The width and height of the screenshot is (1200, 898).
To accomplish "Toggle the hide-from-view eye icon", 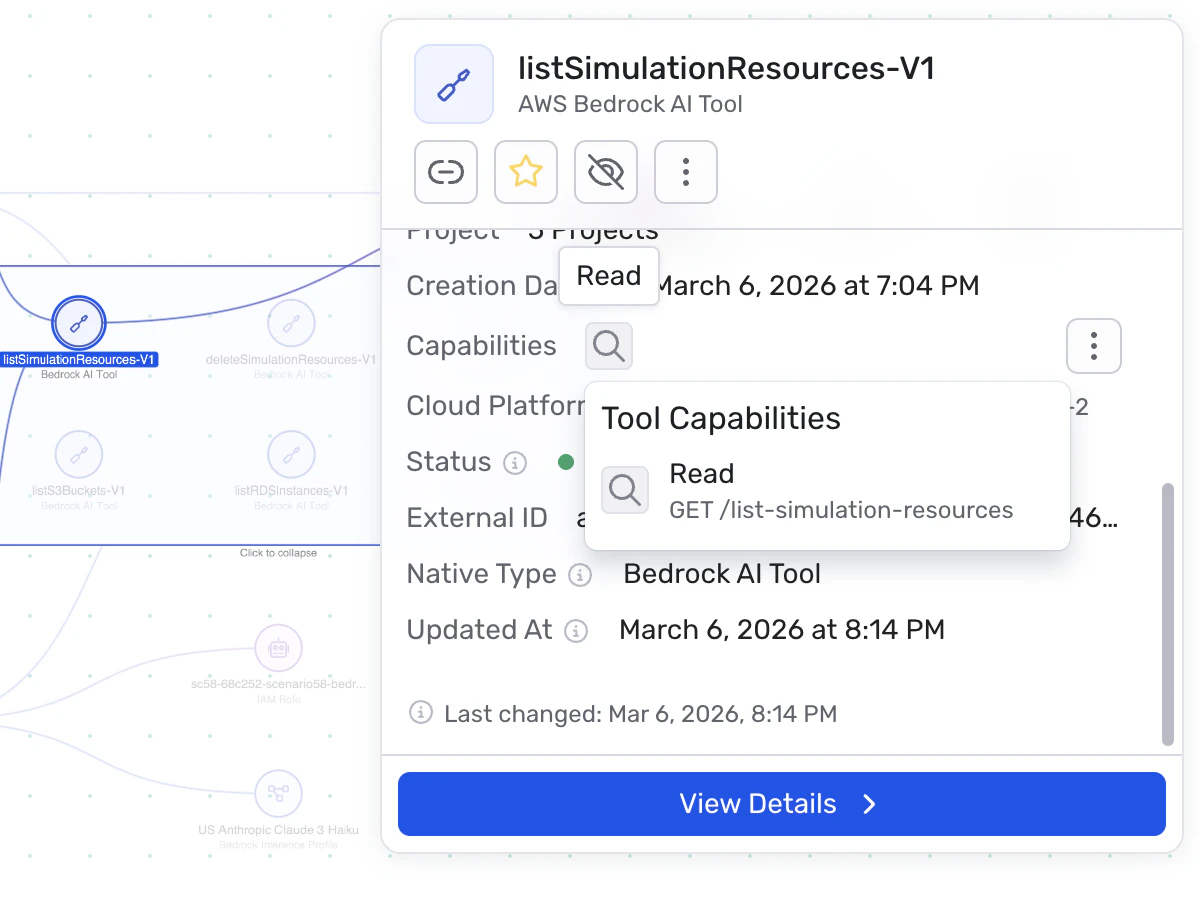I will pyautogui.click(x=606, y=172).
